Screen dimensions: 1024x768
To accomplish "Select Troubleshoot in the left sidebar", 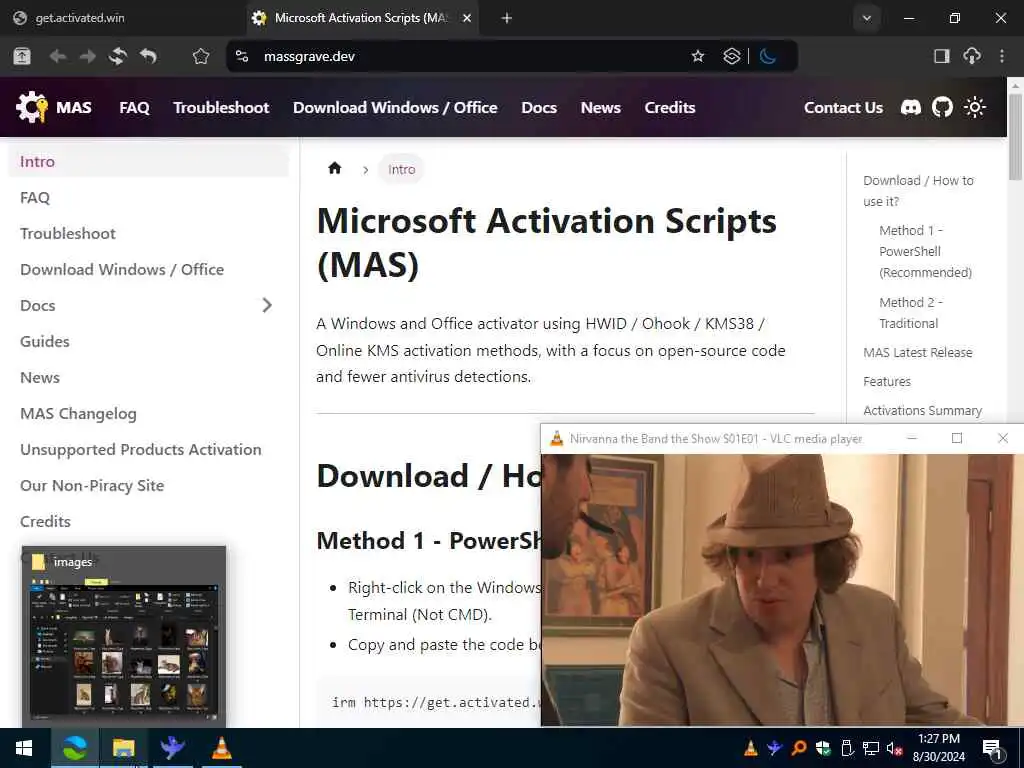I will point(148,233).
